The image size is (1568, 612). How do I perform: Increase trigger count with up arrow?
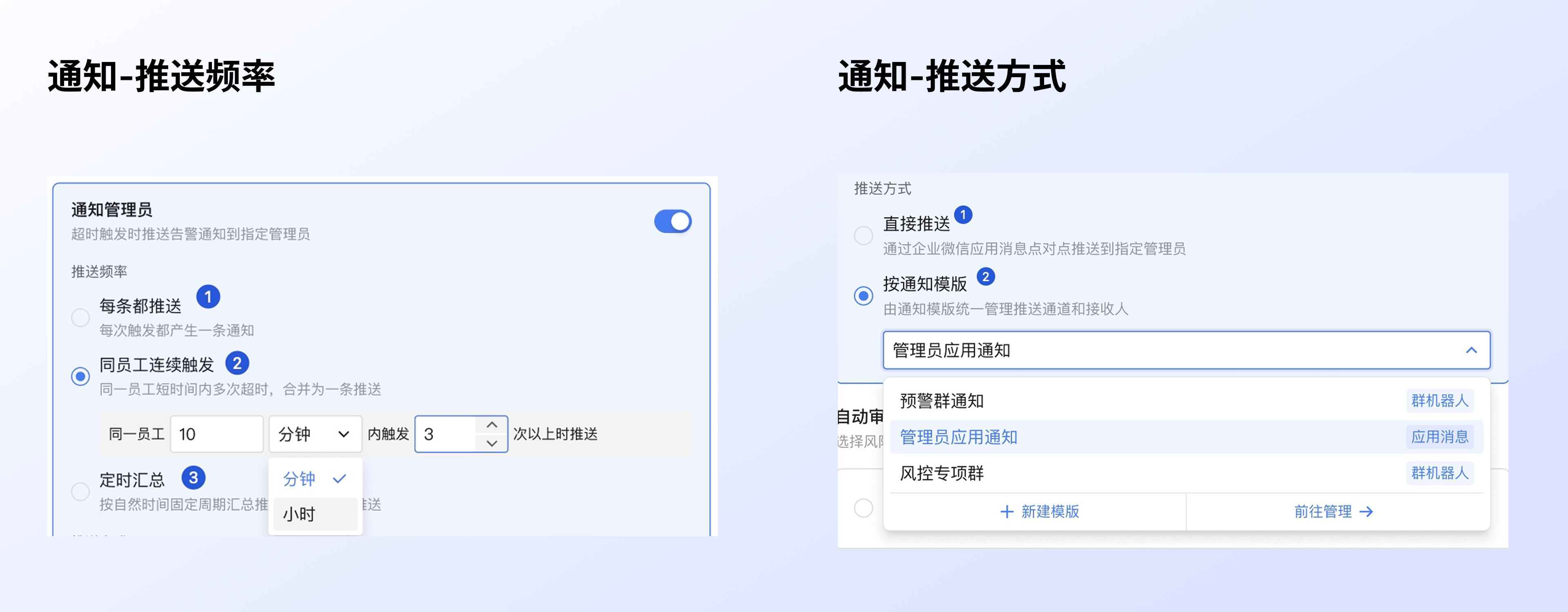pos(492,425)
